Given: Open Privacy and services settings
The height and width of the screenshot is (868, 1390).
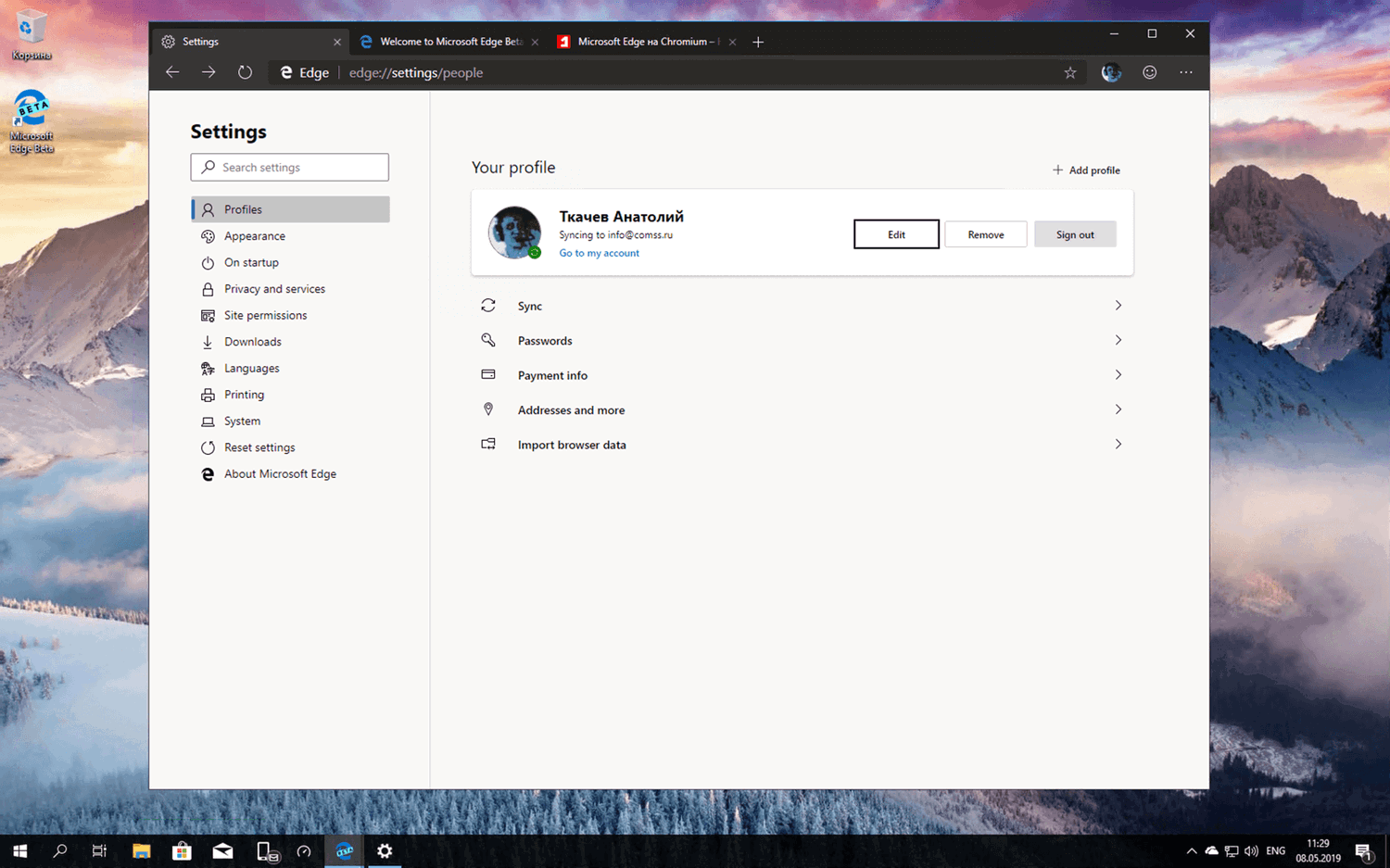Looking at the screenshot, I should (x=290, y=289).
